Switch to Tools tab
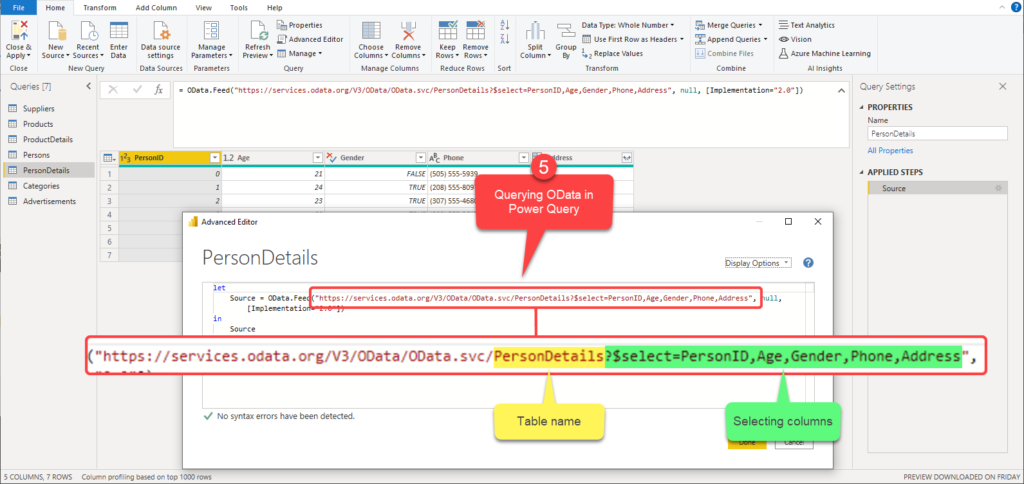The image size is (1024, 484). click(239, 8)
